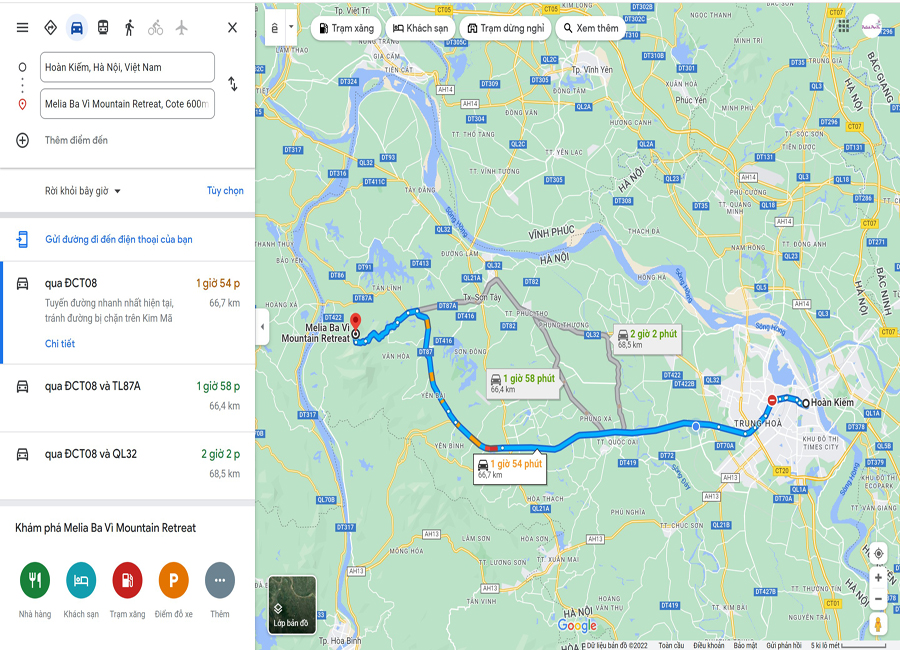Collapse the side panel with arrow tab
Image resolution: width=900 pixels, height=650 pixels.
(262, 327)
